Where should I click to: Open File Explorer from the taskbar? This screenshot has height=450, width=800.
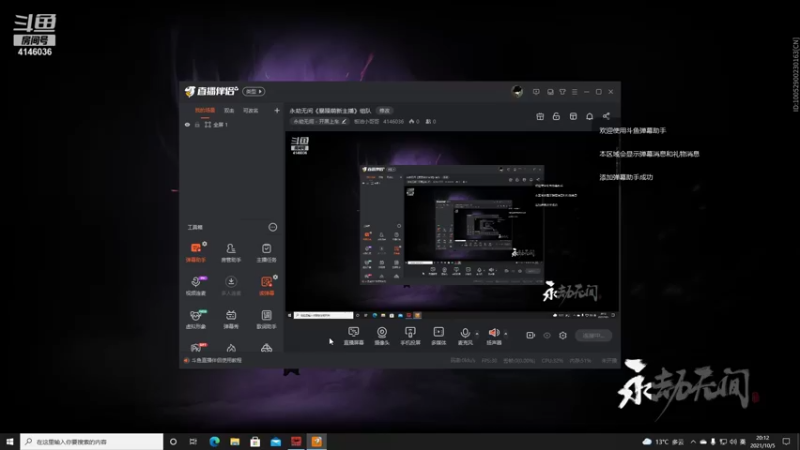[x=235, y=441]
